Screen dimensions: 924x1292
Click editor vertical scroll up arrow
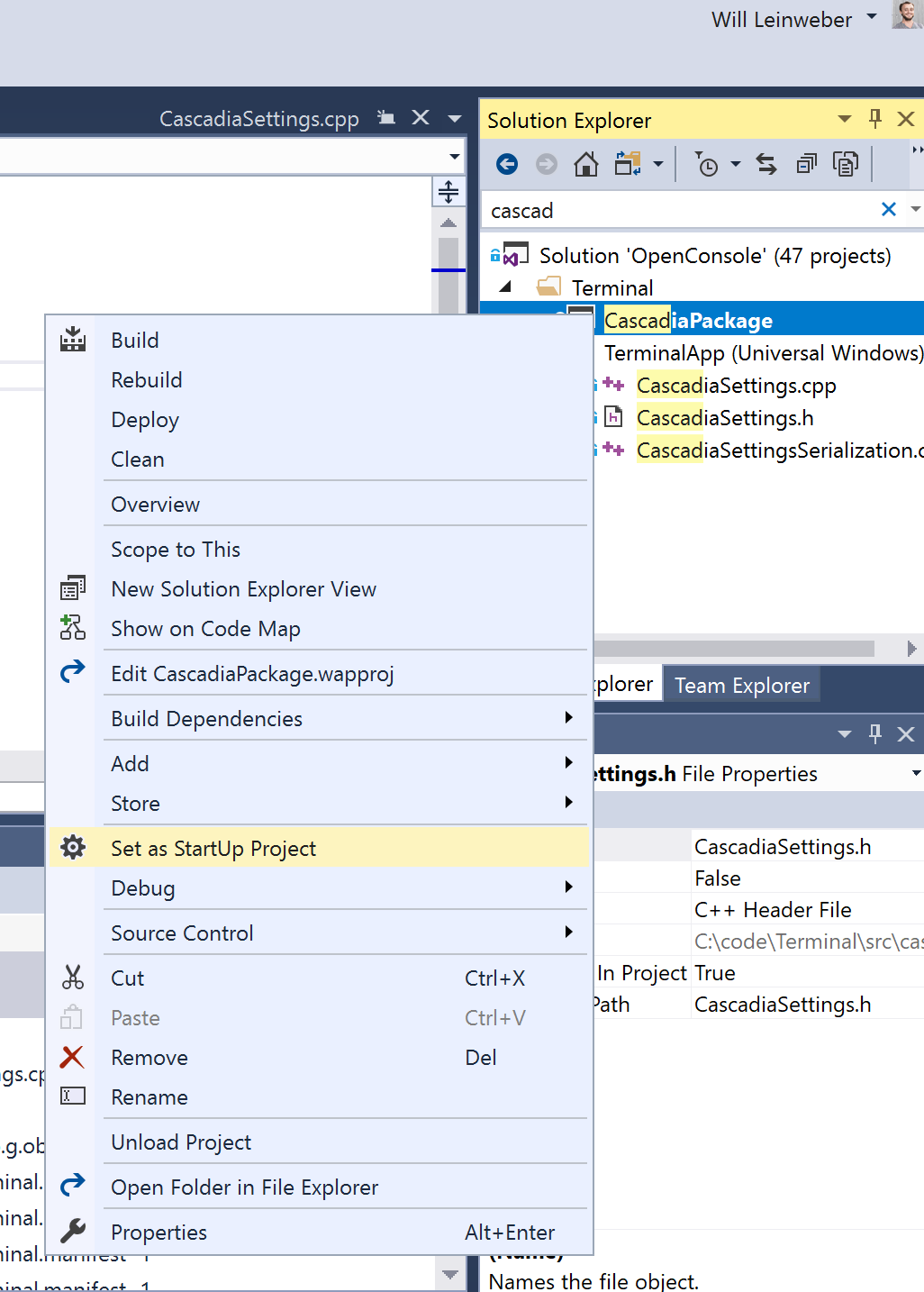click(448, 223)
